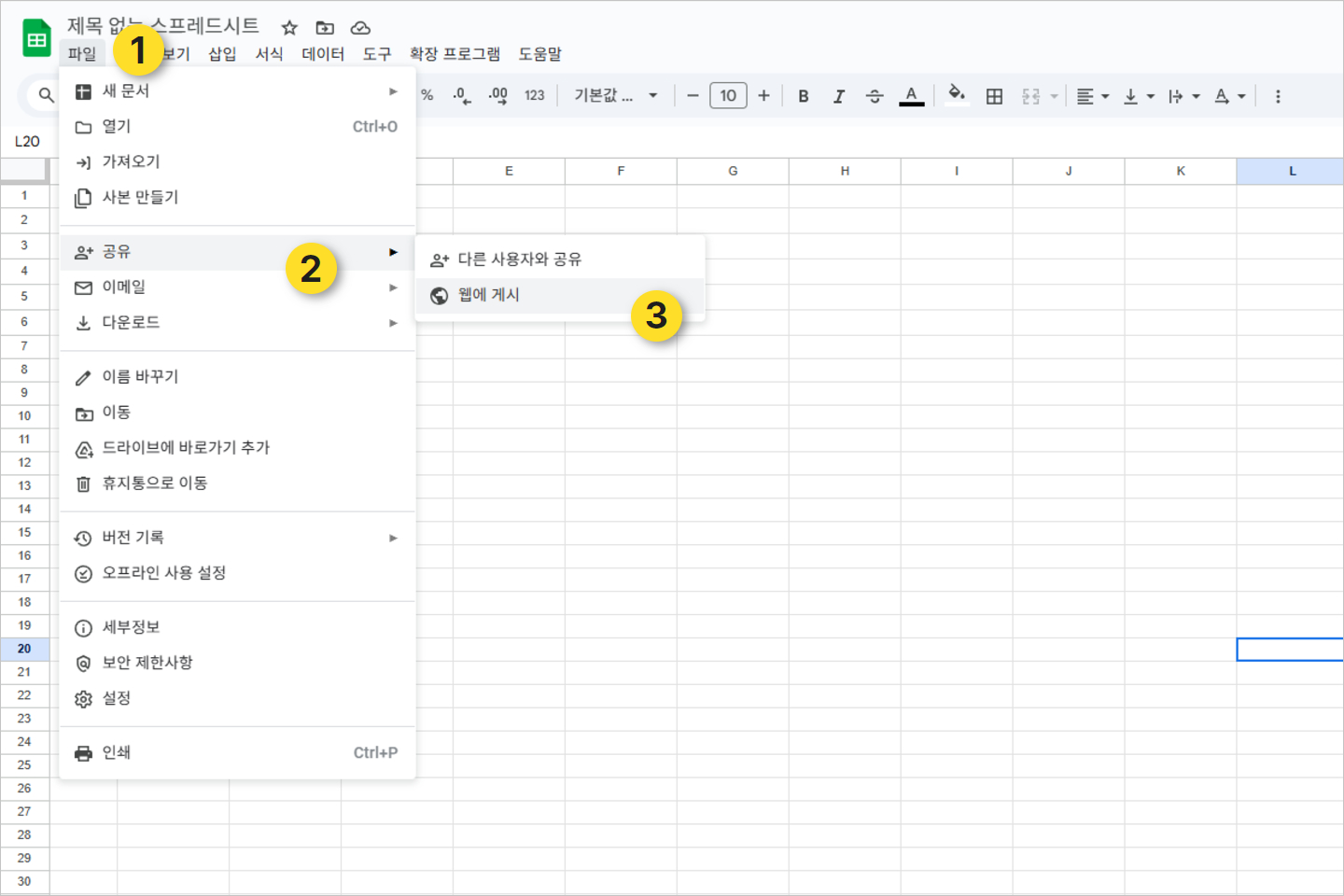
Task: Toggle bold formatting in toolbar
Action: pyautogui.click(x=803, y=96)
